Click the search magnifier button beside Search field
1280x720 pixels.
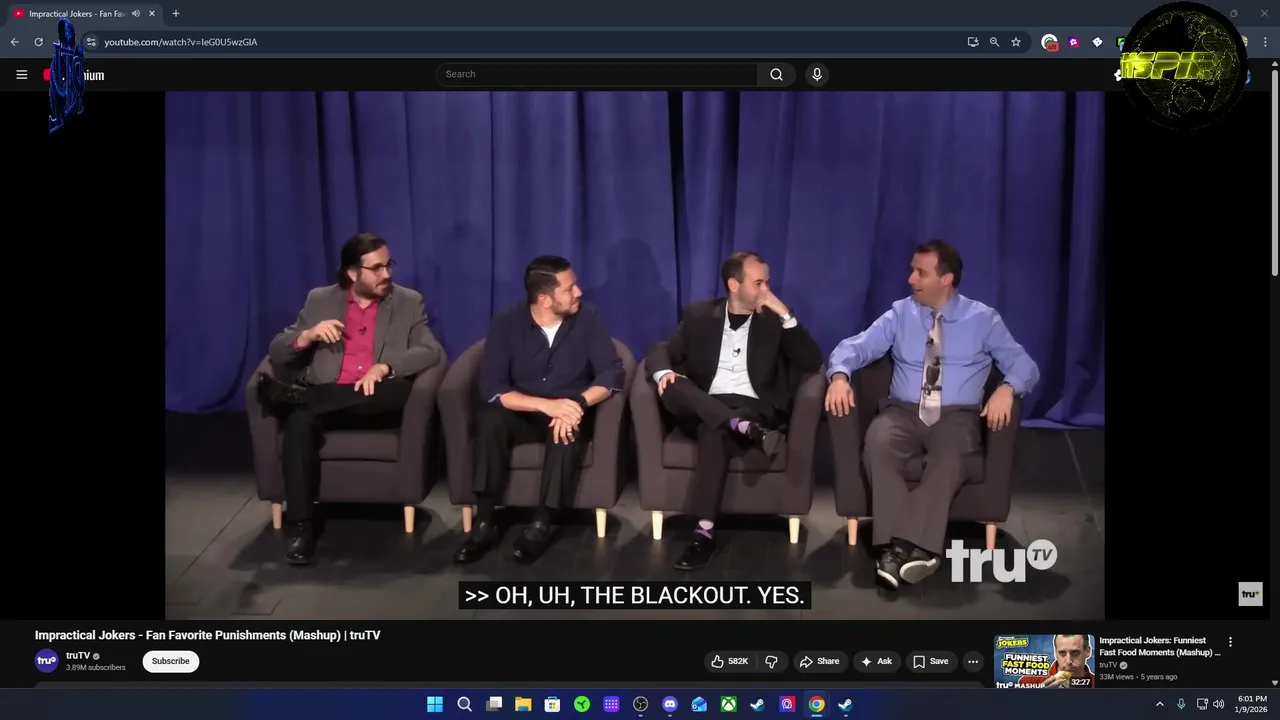pos(776,74)
